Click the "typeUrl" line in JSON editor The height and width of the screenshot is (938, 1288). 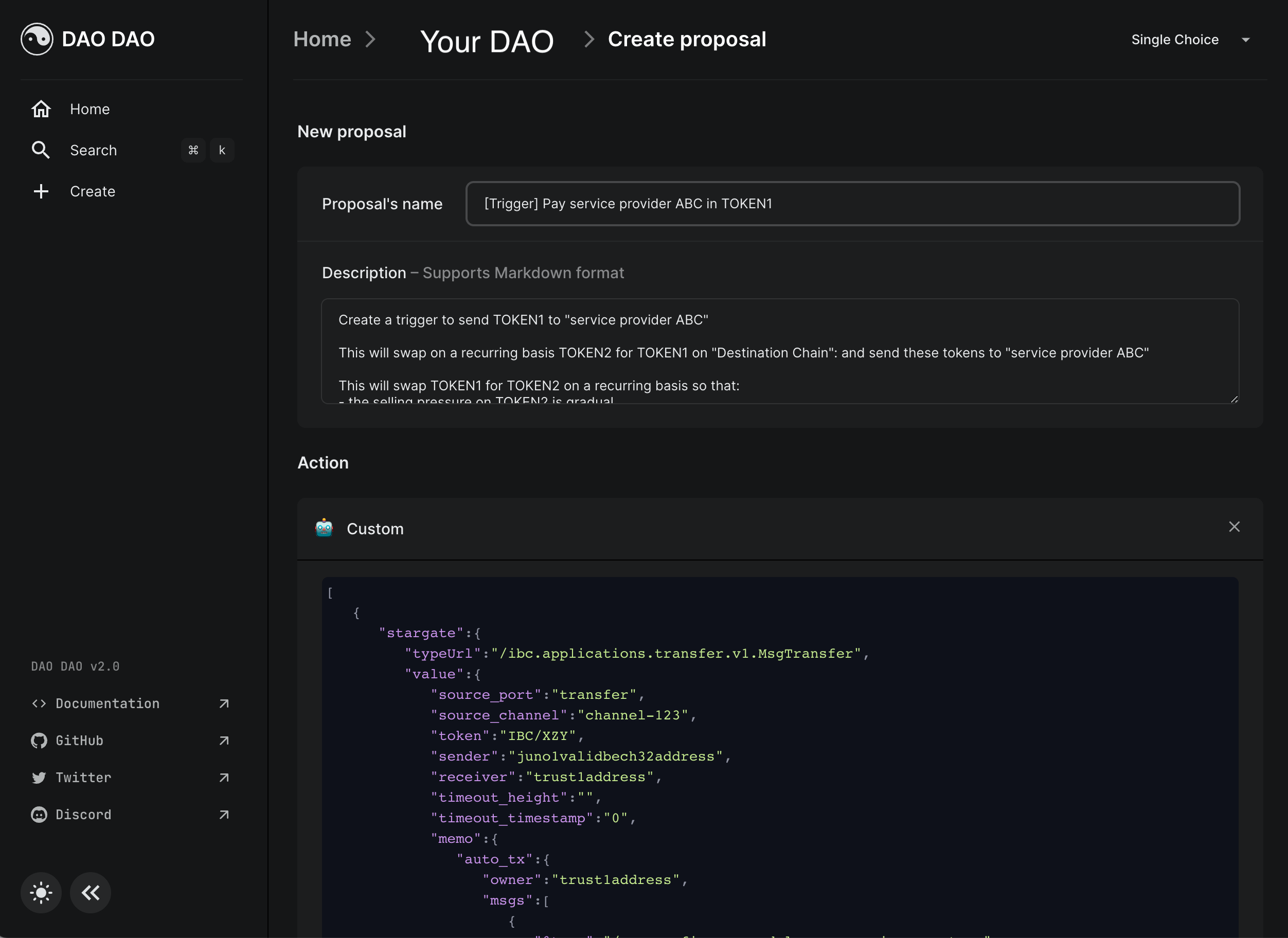coord(637,654)
